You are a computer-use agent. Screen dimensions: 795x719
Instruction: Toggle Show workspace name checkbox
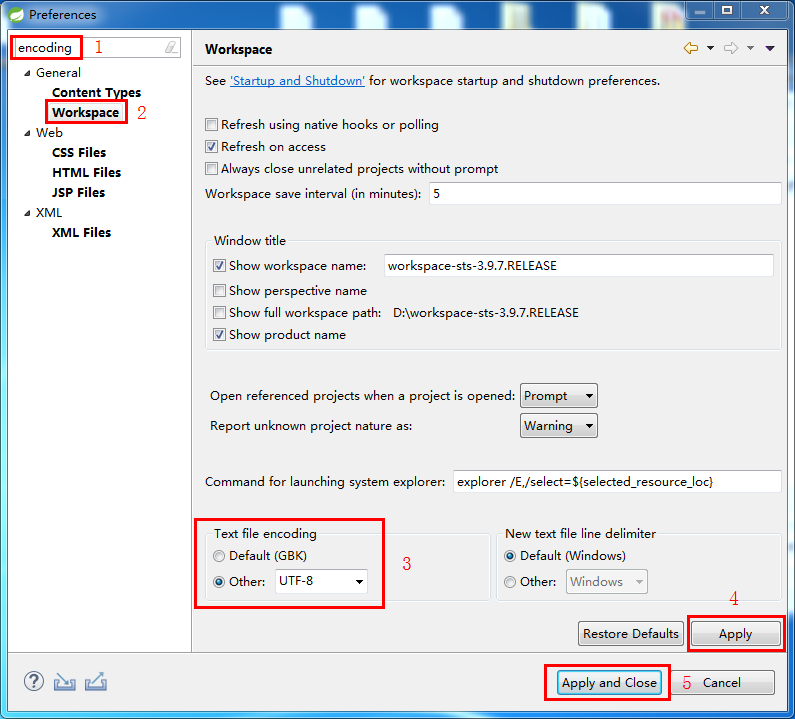(x=219, y=266)
